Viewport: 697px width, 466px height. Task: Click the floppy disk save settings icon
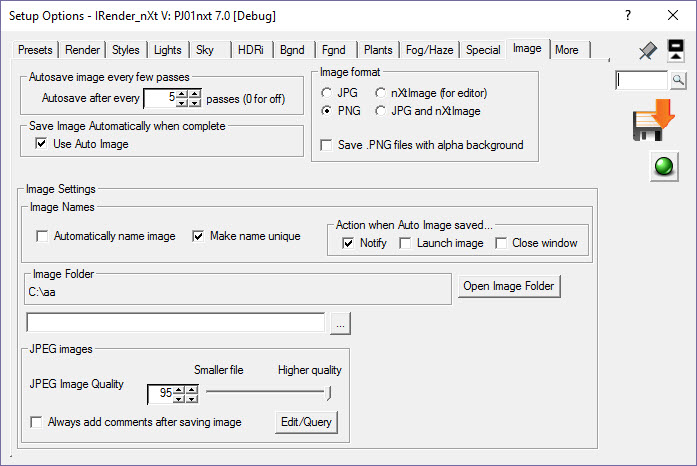[654, 122]
